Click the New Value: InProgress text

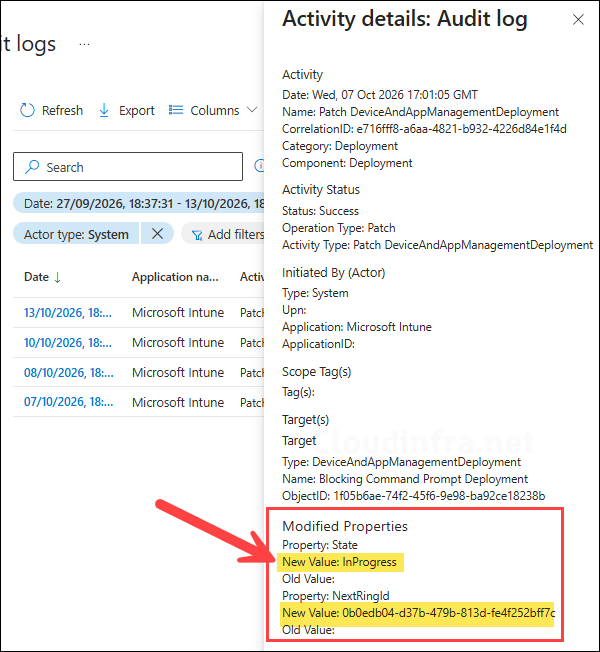[x=339, y=562]
